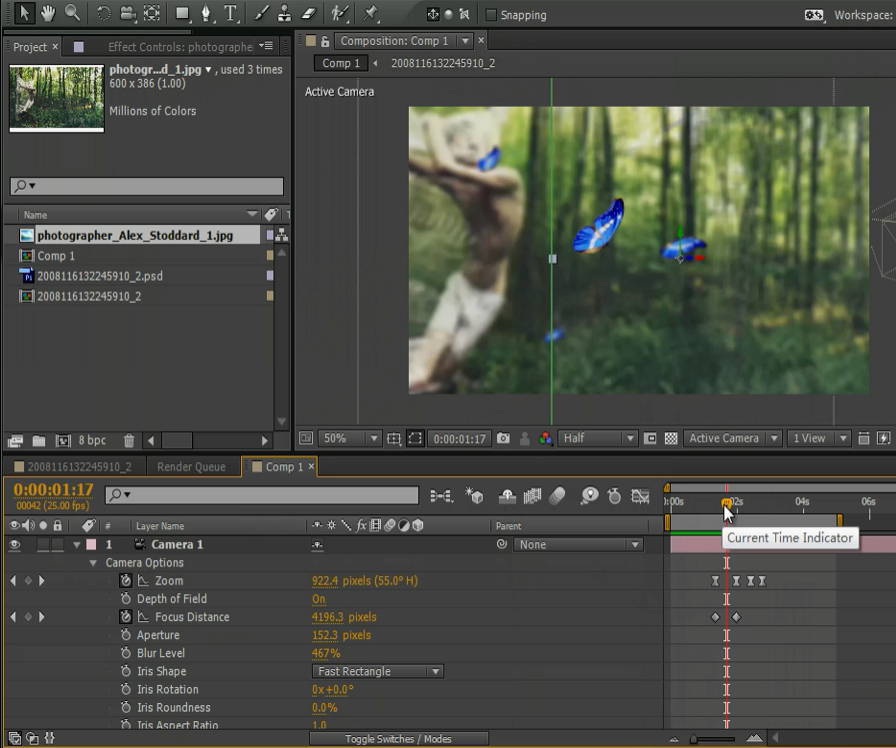Select the Pan Behind tool
The width and height of the screenshot is (896, 748).
(152, 13)
